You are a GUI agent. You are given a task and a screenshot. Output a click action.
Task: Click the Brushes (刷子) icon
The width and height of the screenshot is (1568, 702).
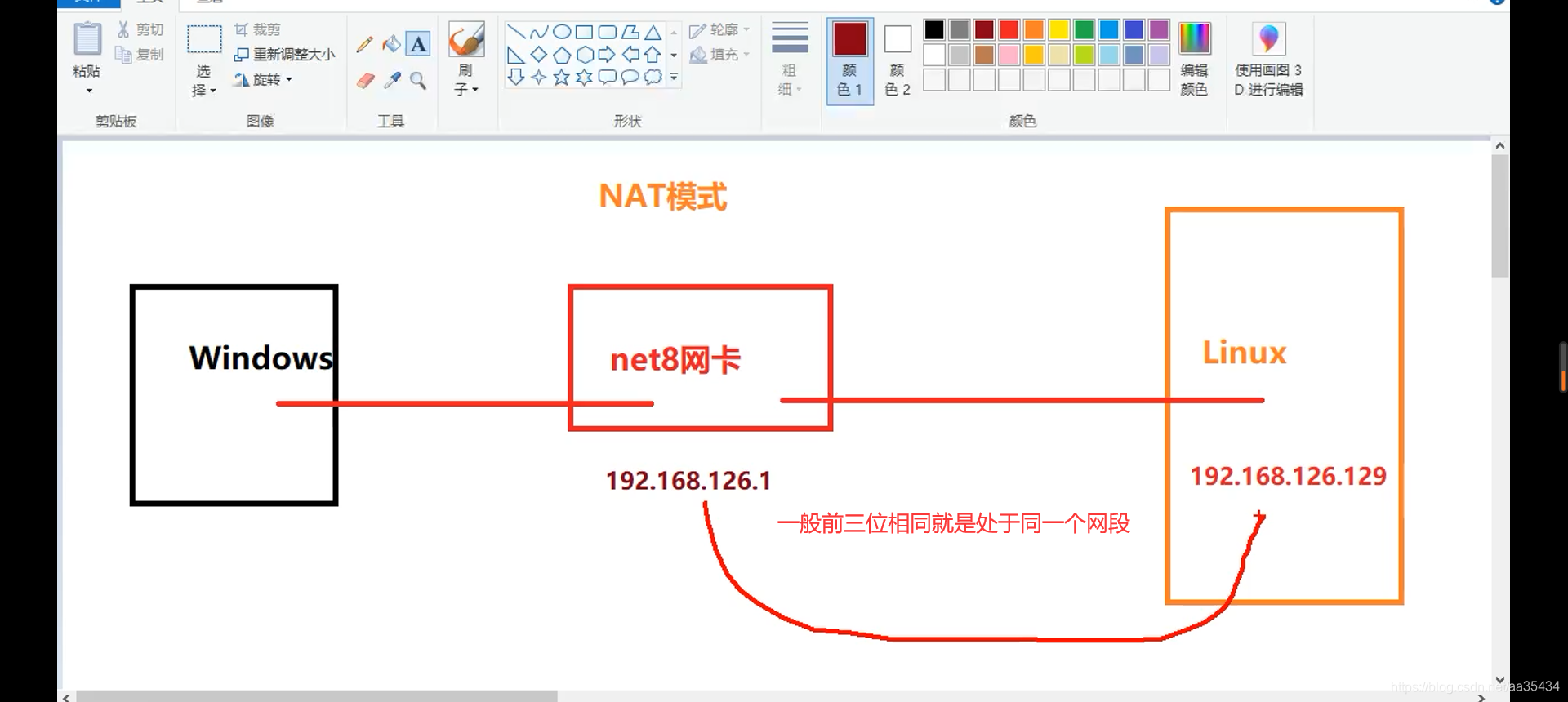(466, 39)
